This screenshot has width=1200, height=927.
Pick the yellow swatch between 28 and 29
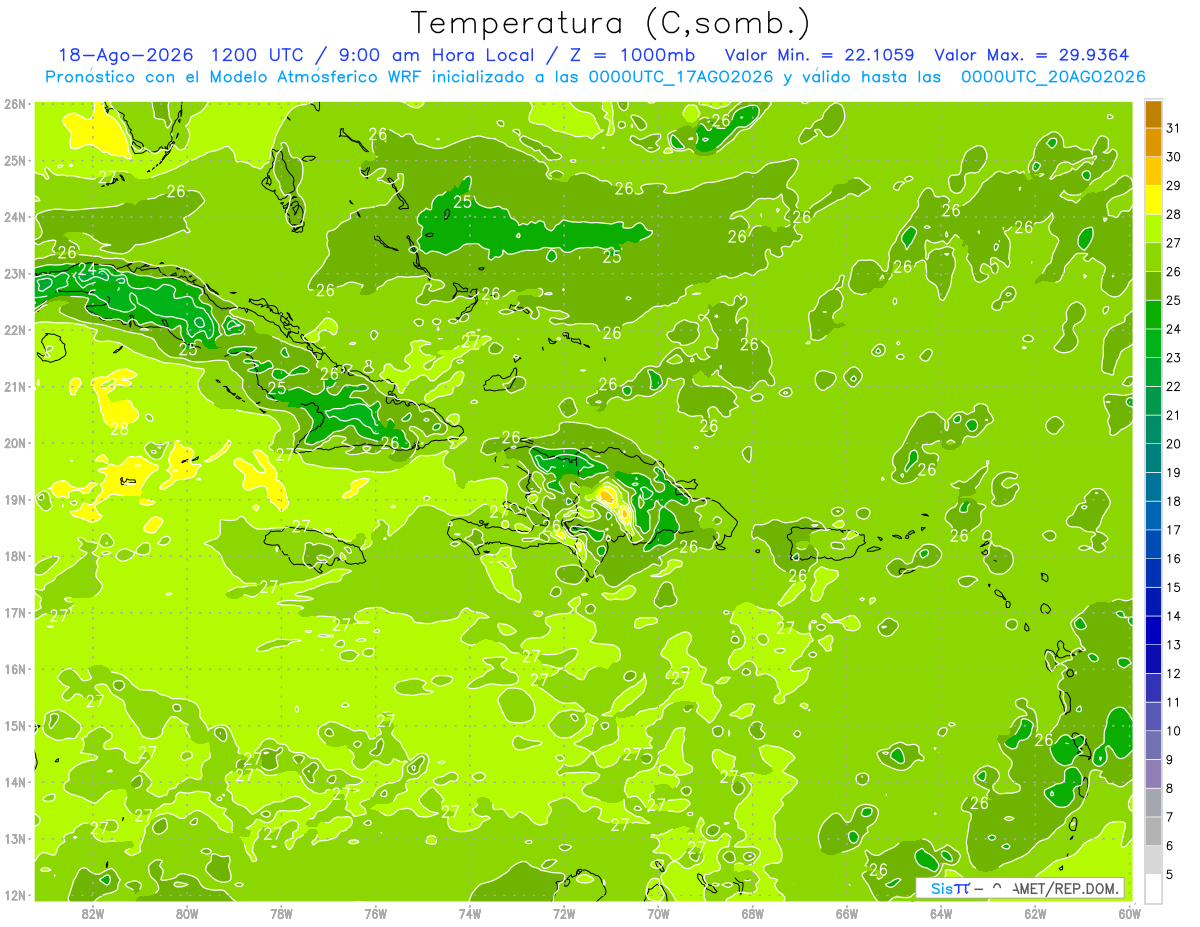(1153, 200)
